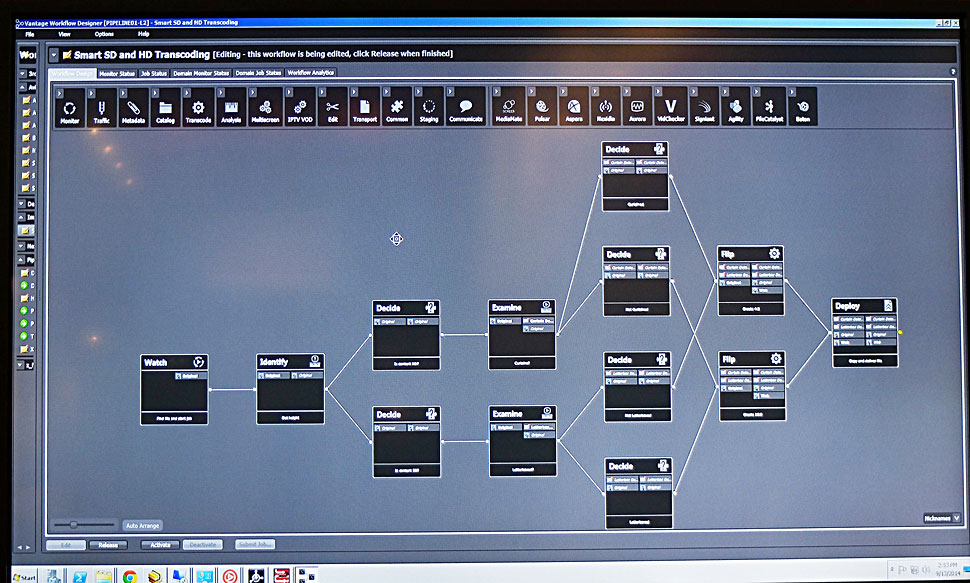Select the Metadata paperclip icon
Screen dimensions: 970x583
pyautogui.click(x=133, y=107)
